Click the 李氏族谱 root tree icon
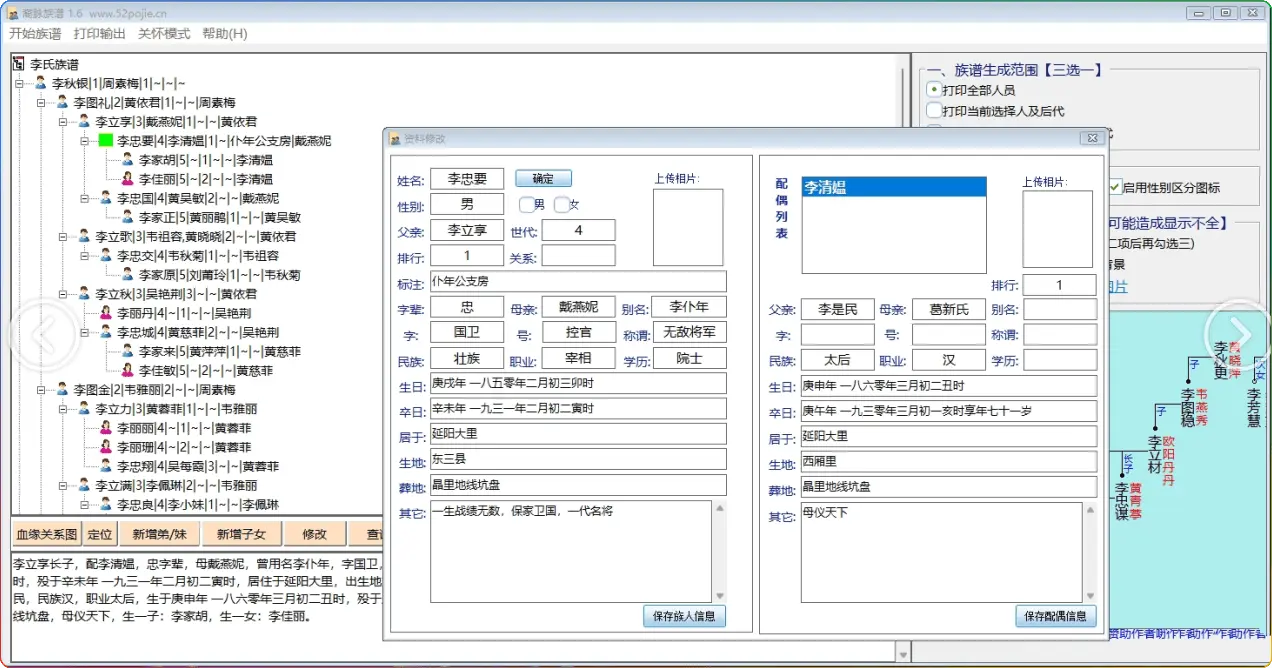 tap(18, 64)
